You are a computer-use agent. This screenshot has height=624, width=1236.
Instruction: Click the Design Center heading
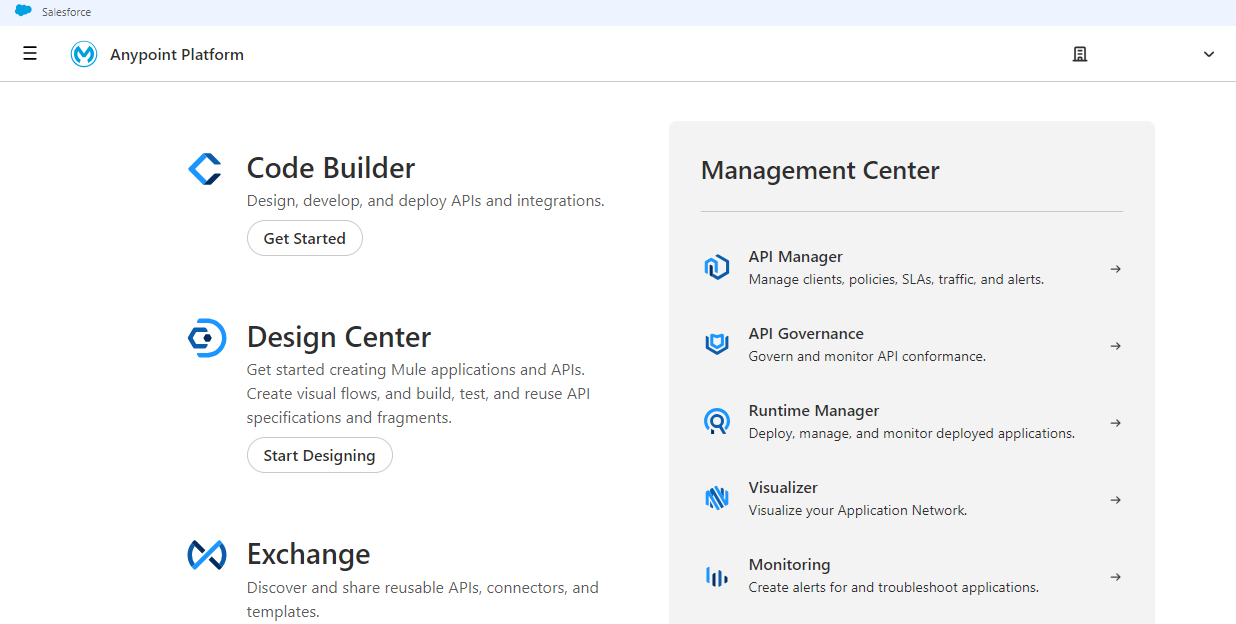tap(339, 337)
